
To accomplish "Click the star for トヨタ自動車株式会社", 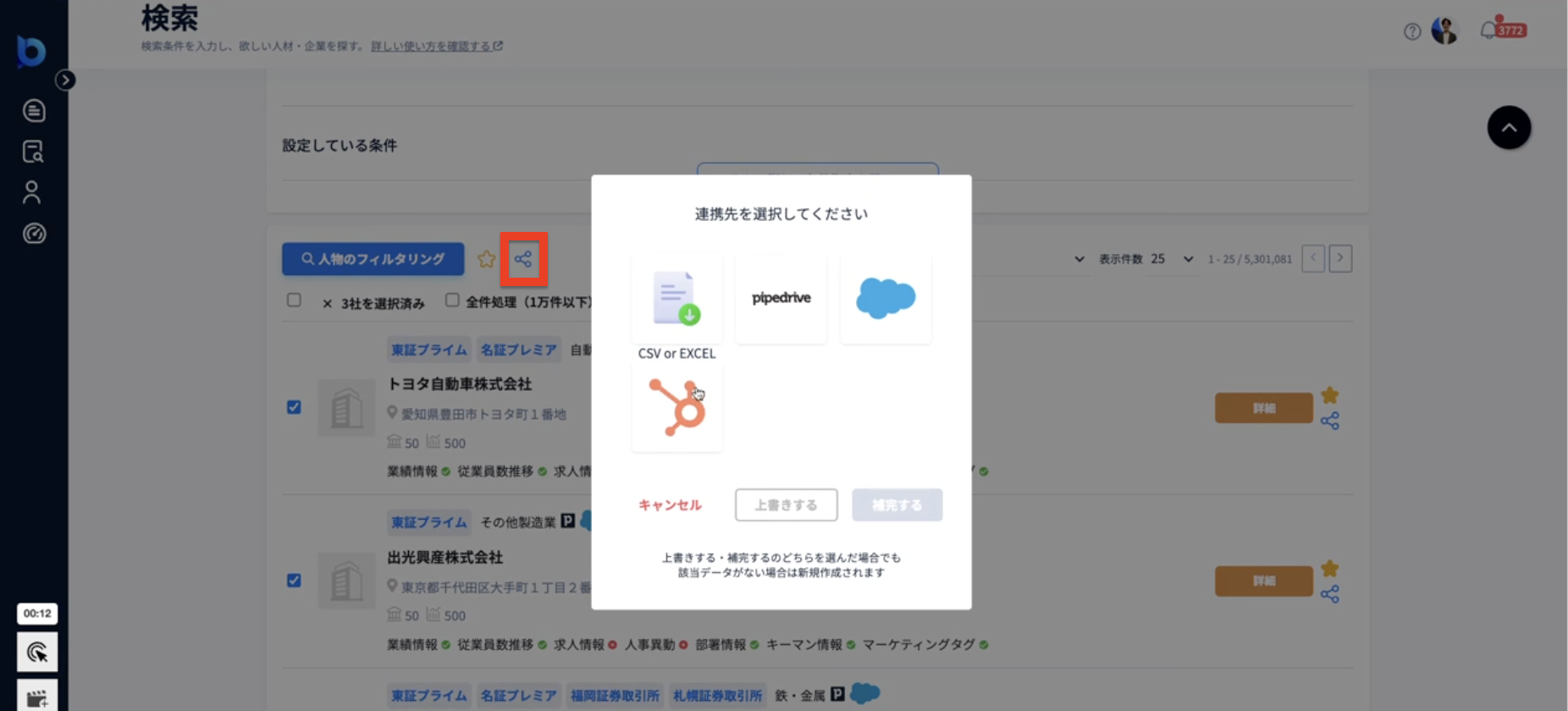I will point(1330,395).
